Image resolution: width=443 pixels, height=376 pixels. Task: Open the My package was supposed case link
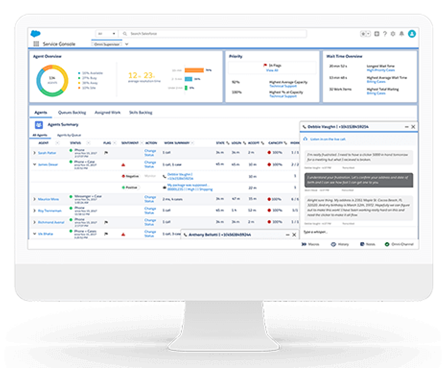coord(190,187)
